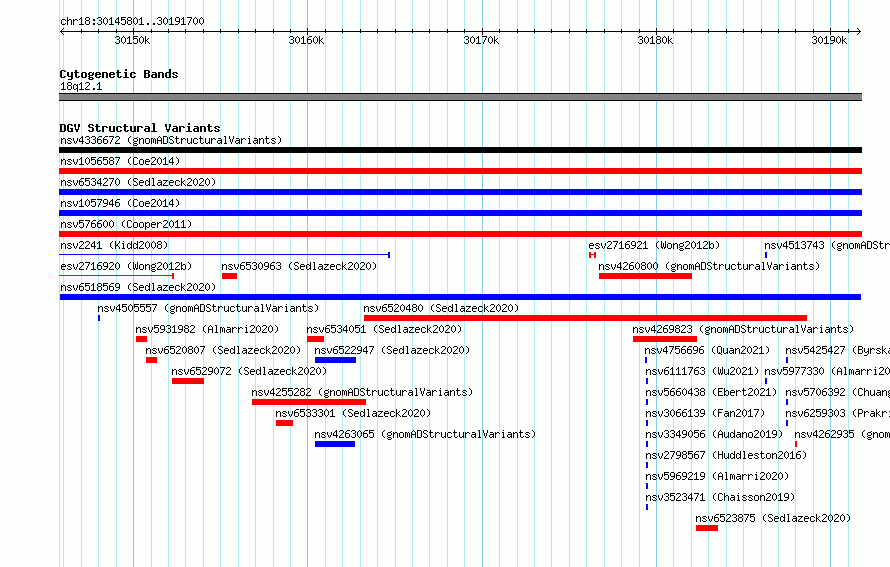This screenshot has height=567, width=890.
Task: Click the red nsv4269823 variant bar
Action: pyautogui.click(x=665, y=339)
